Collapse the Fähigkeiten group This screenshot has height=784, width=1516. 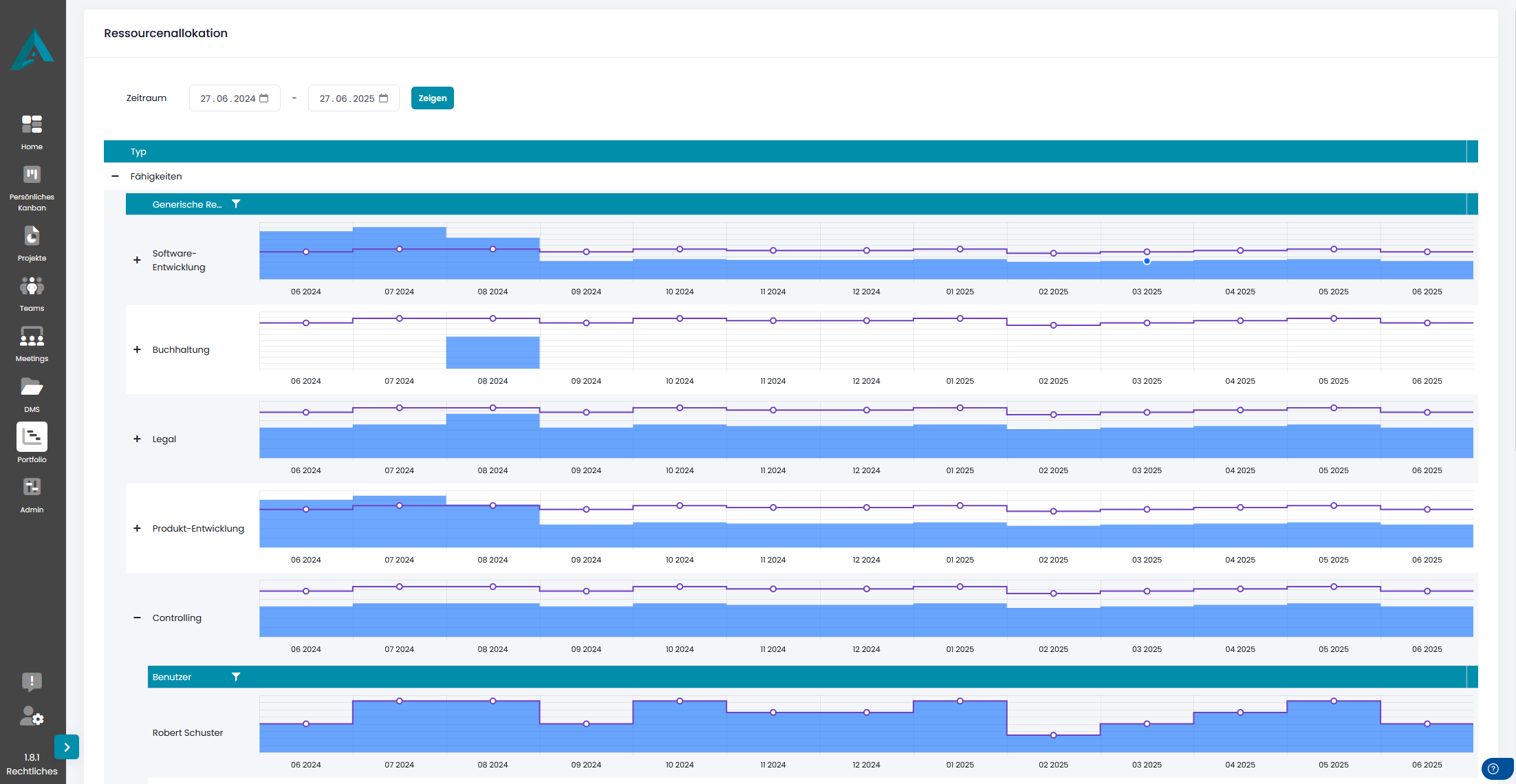click(x=116, y=176)
